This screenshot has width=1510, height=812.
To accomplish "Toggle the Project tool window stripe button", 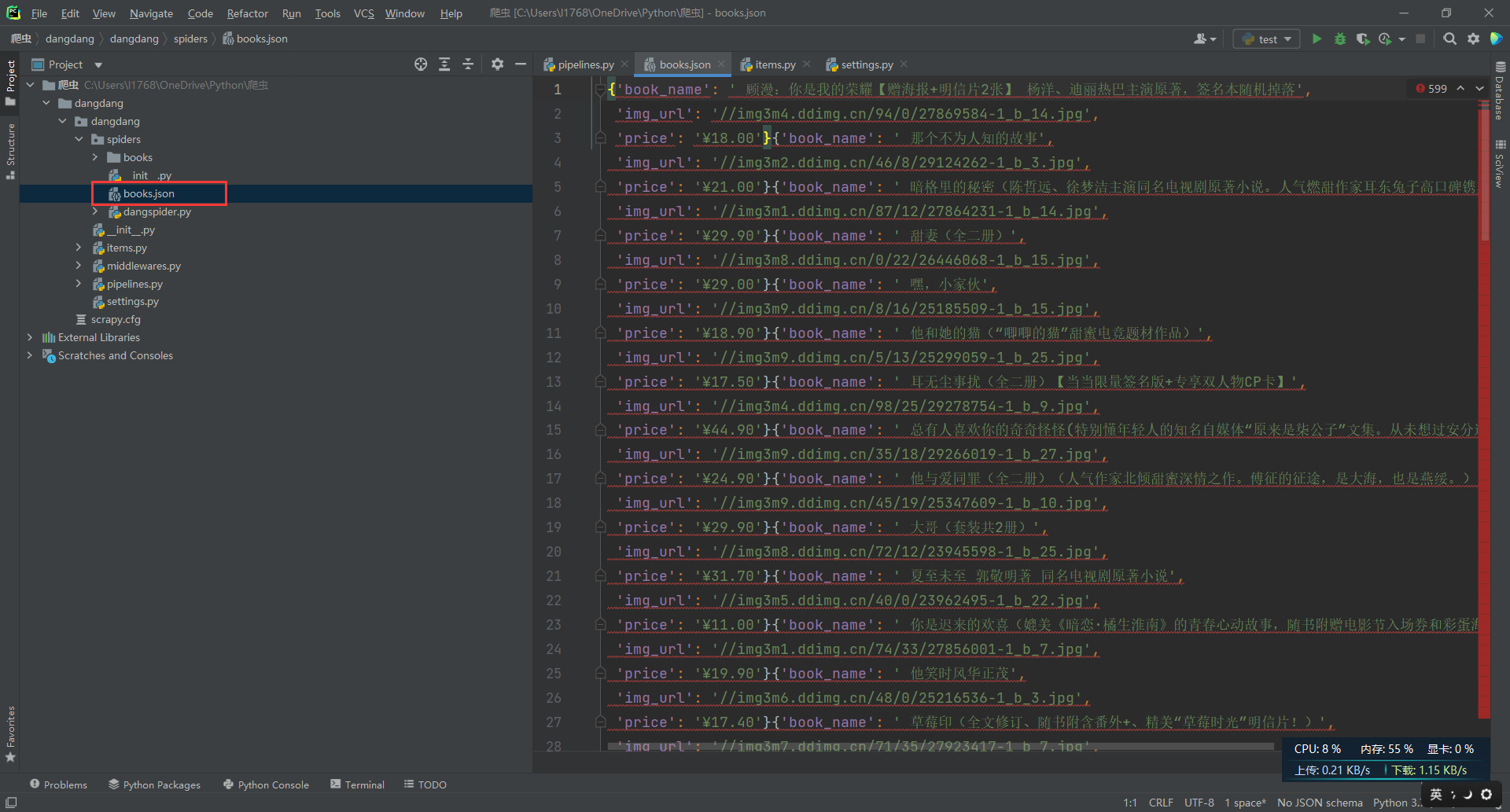I will 11,83.
